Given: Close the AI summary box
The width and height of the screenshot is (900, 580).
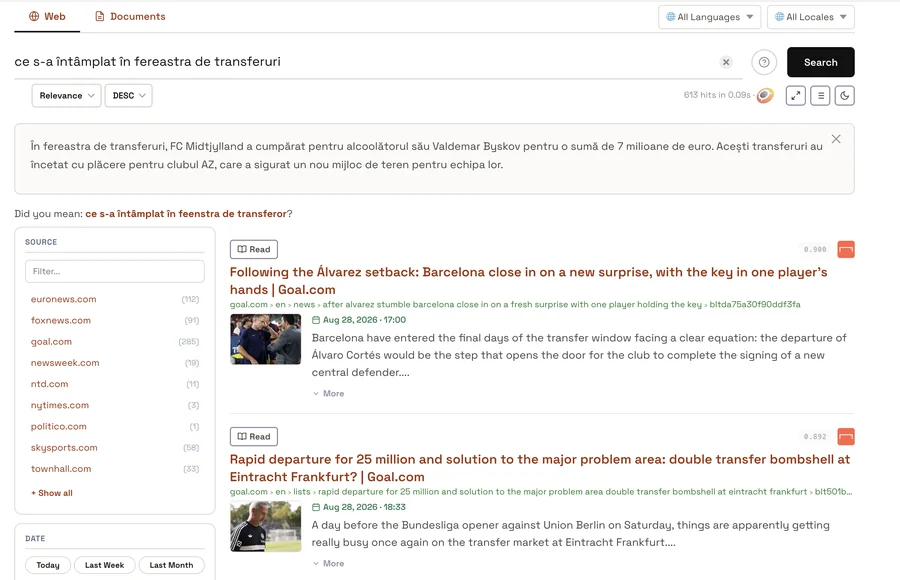Looking at the screenshot, I should (836, 139).
